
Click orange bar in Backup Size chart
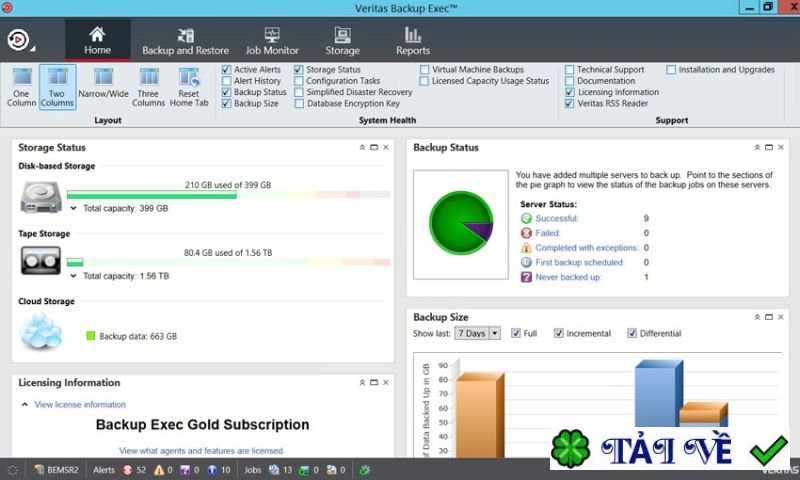click(480, 415)
